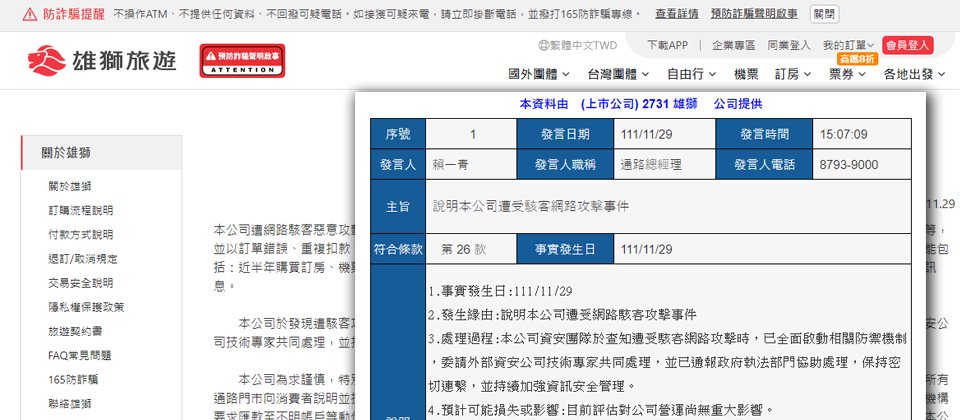960x420 pixels.
Task: Open the Lion Travel logo homepage
Action: point(102,61)
